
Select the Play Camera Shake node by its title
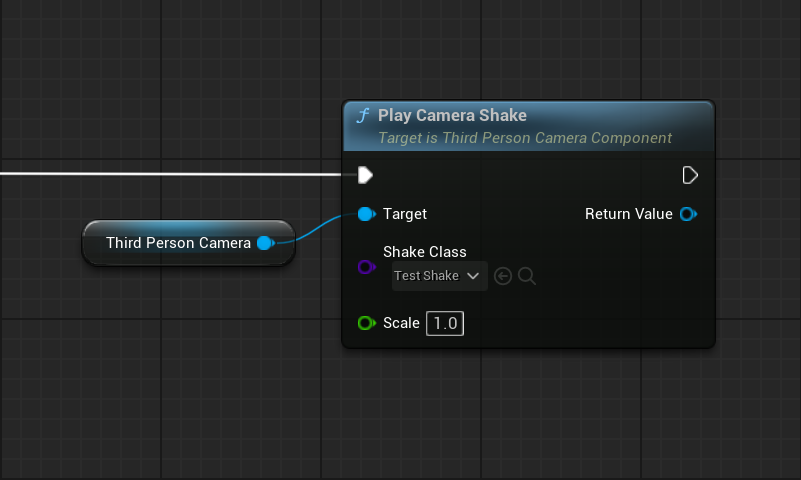pos(452,116)
